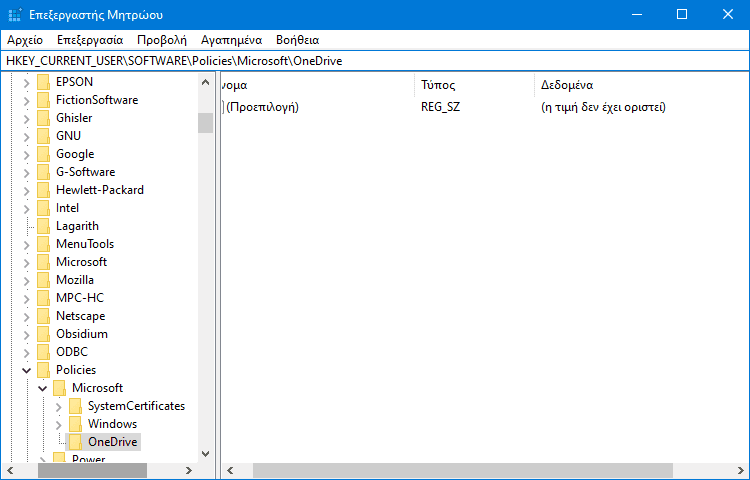Click the values pane scroll-right arrow
This screenshot has width=750, height=480.
click(740, 471)
